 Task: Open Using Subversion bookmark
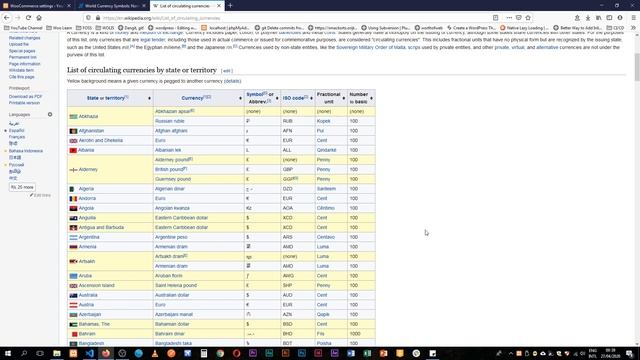385,28
